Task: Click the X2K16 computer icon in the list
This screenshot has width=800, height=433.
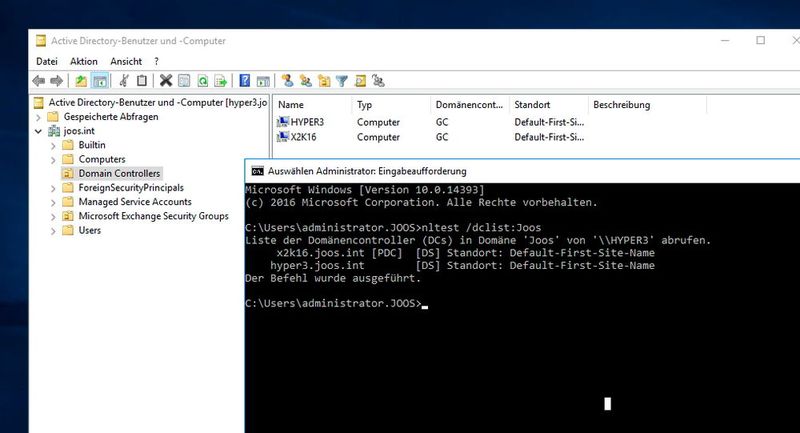Action: pos(282,137)
